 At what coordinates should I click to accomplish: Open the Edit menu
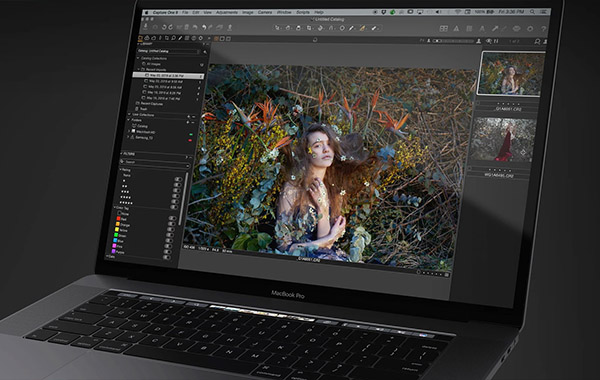196,13
